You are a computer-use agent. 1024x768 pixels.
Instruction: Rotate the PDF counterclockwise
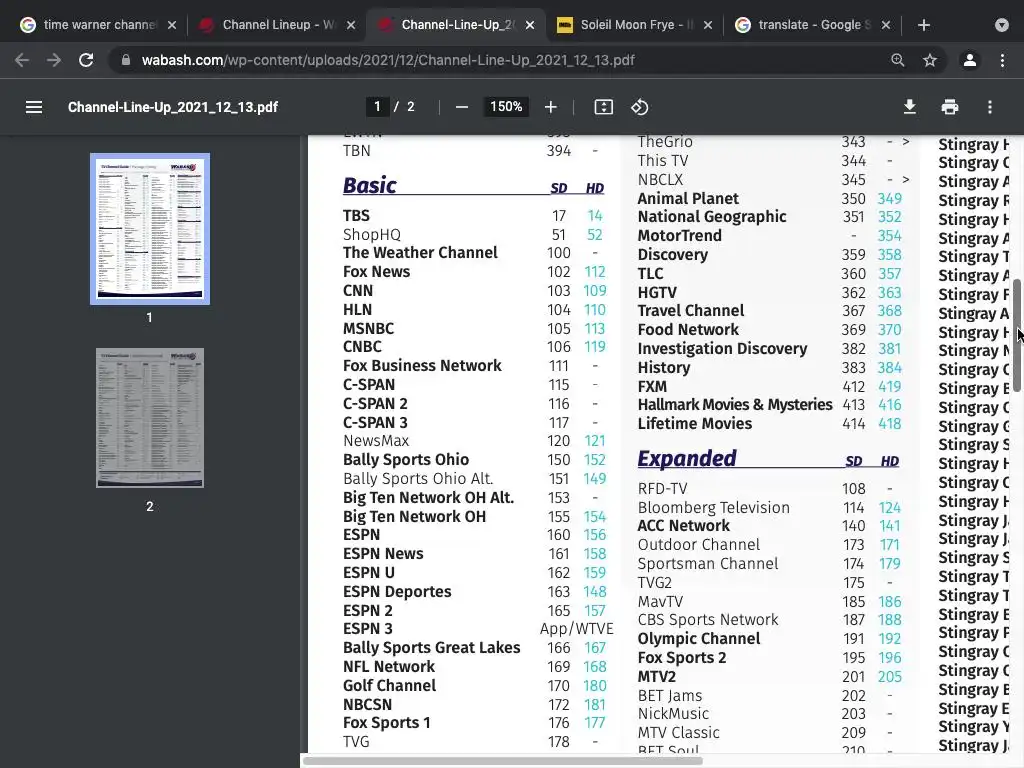(x=639, y=107)
